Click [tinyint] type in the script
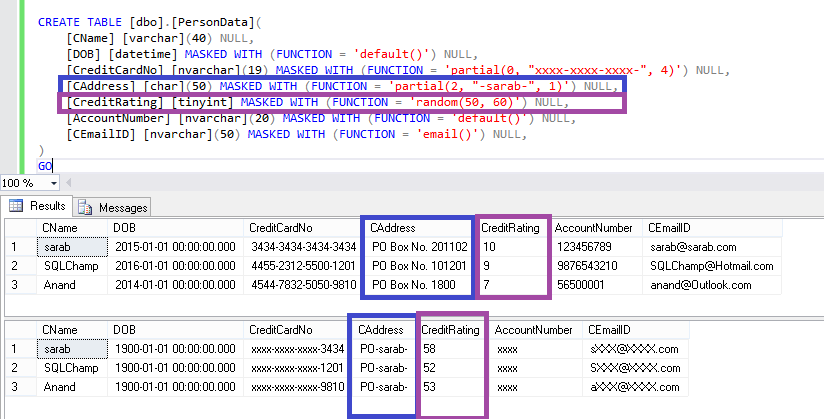Viewport: 824px width, 419px height. tap(202, 103)
